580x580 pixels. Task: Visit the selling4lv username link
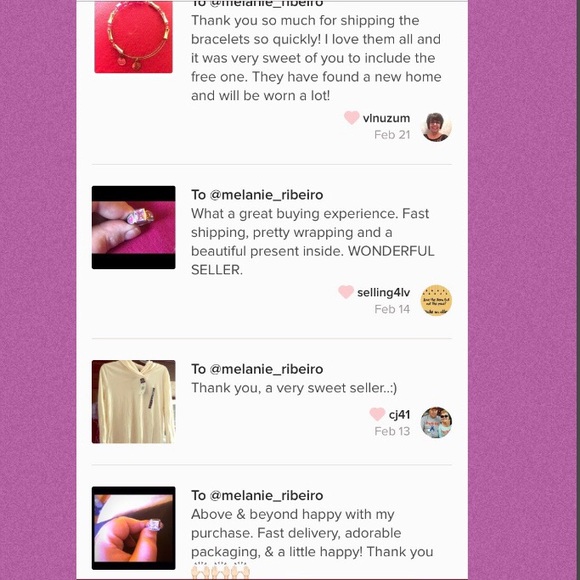[384, 293]
